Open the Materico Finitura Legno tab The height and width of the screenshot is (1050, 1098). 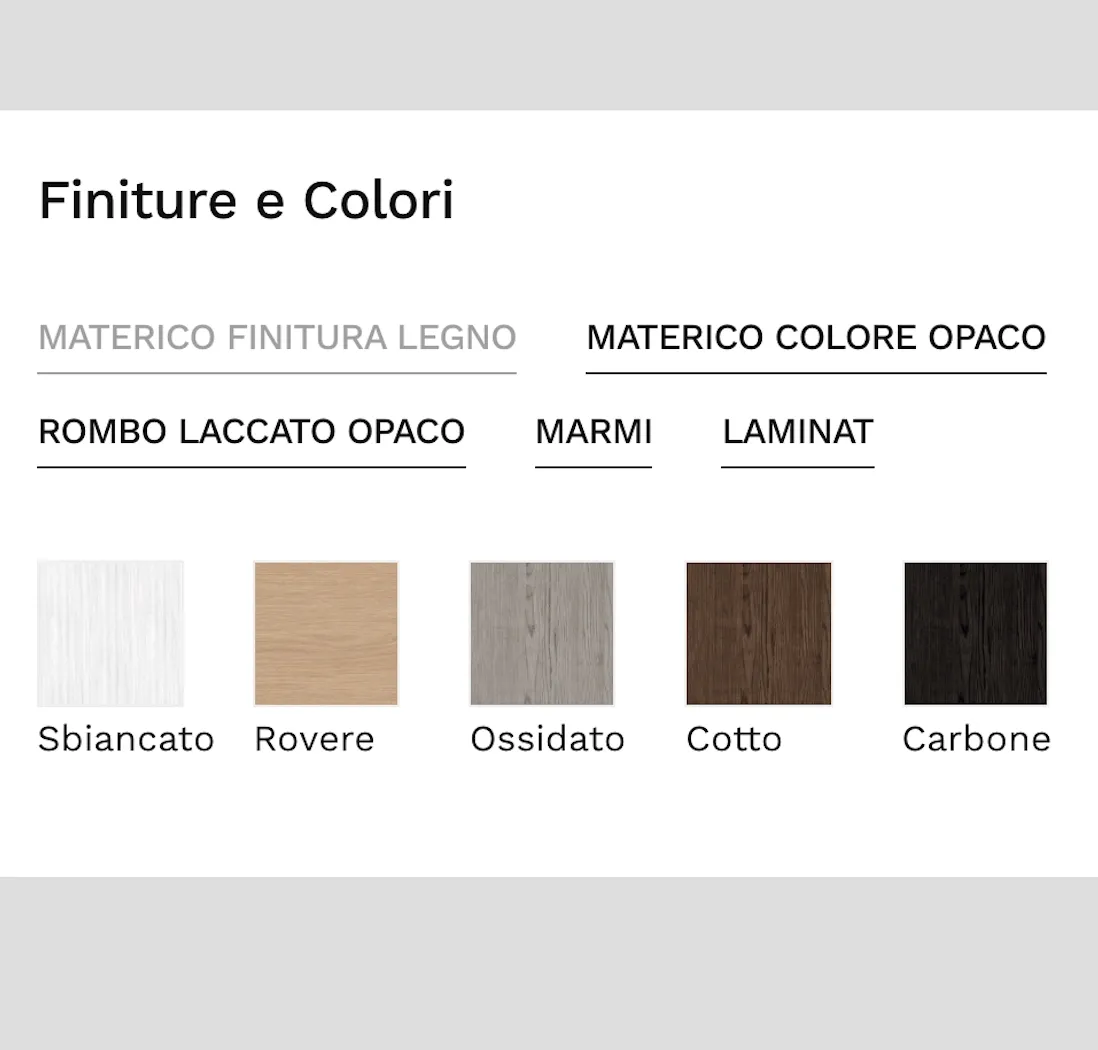277,338
